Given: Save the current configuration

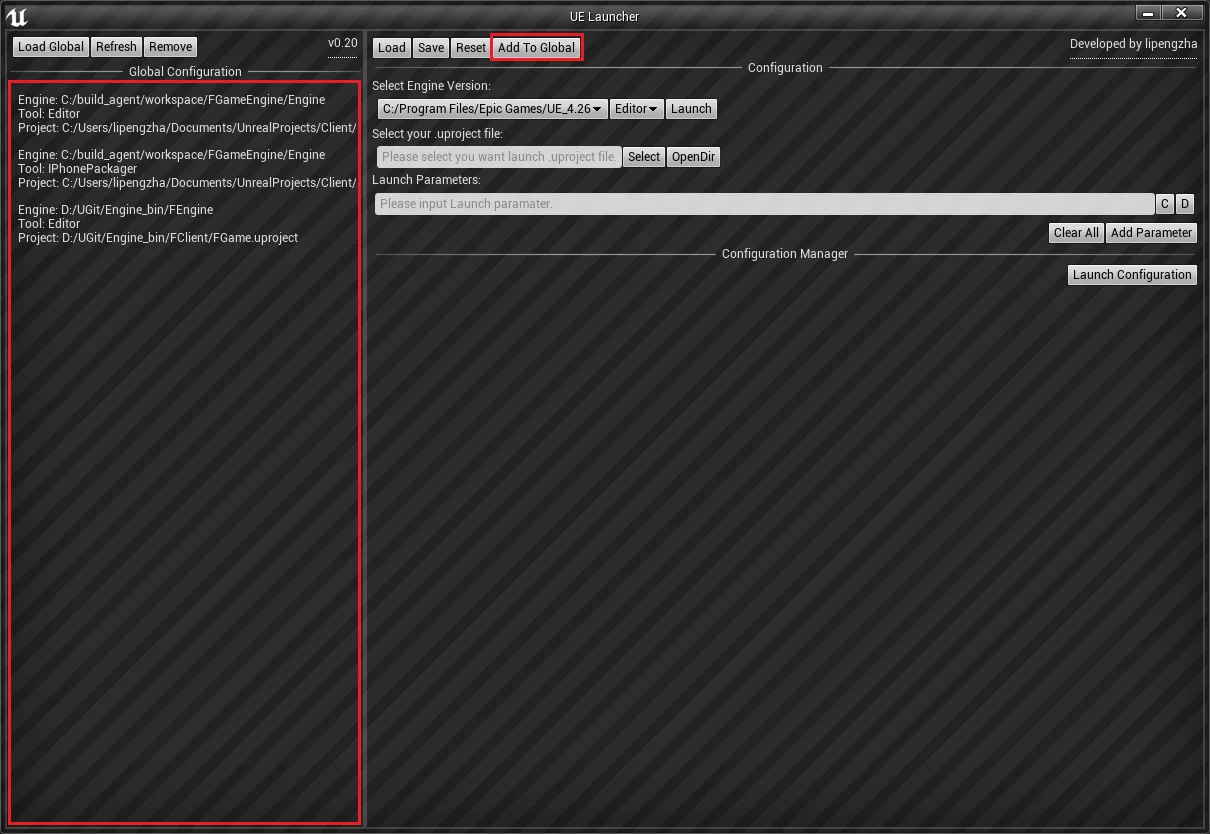Looking at the screenshot, I should [x=431, y=48].
